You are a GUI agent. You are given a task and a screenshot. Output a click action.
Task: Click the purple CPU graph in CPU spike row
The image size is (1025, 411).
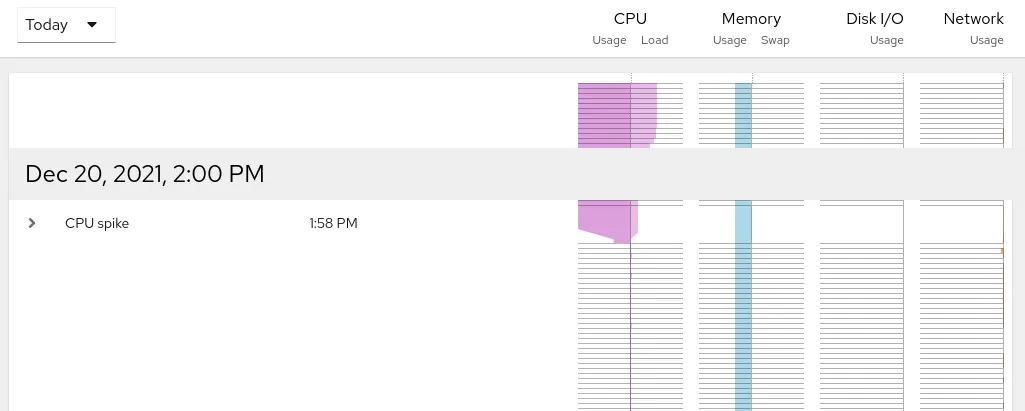pos(606,218)
